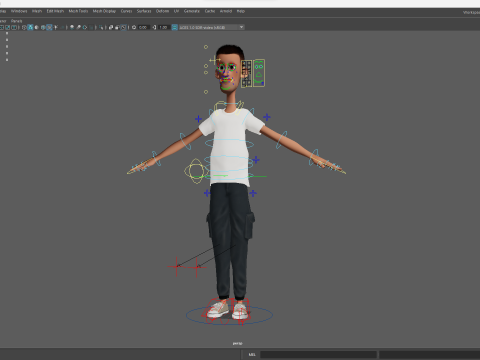Open the Edit Mesh menu
The image size is (480, 360).
pyautogui.click(x=55, y=11)
